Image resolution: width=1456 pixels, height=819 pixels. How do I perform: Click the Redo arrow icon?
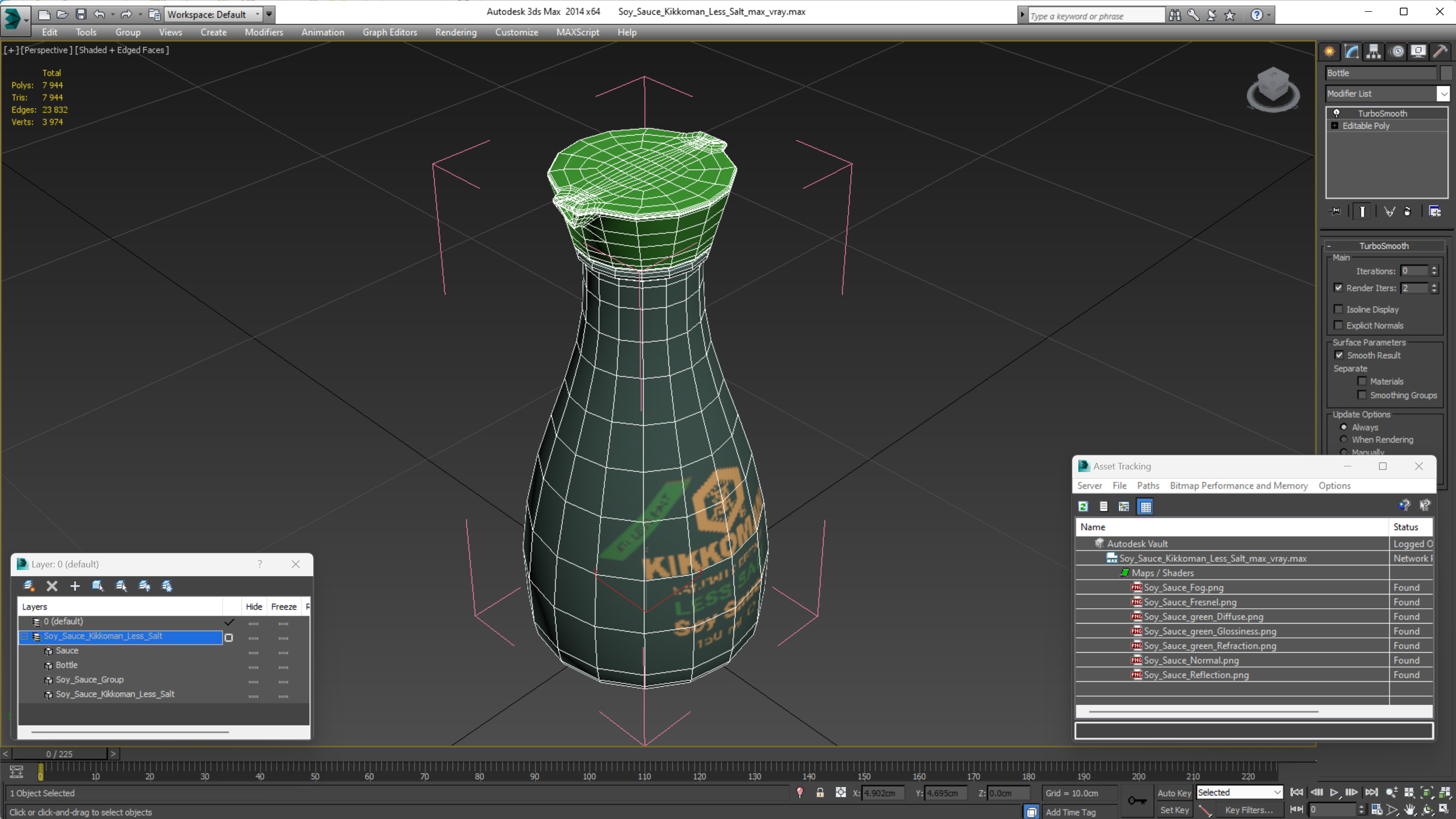click(126, 14)
